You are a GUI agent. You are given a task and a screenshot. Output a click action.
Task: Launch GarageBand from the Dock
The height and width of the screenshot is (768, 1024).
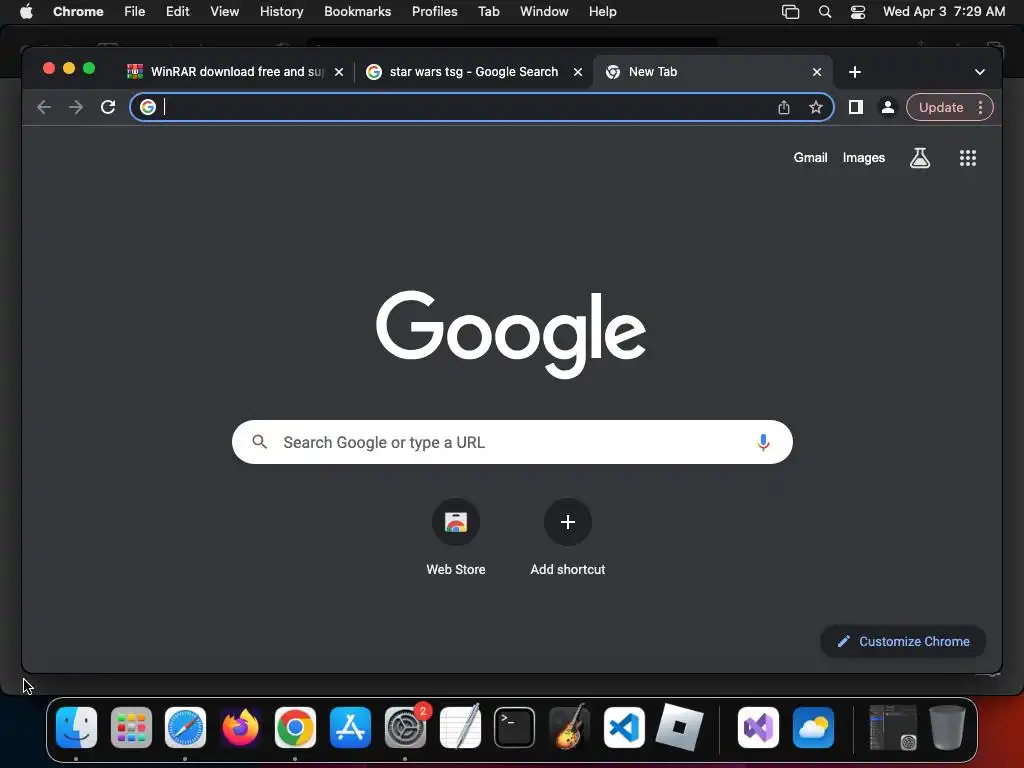569,726
